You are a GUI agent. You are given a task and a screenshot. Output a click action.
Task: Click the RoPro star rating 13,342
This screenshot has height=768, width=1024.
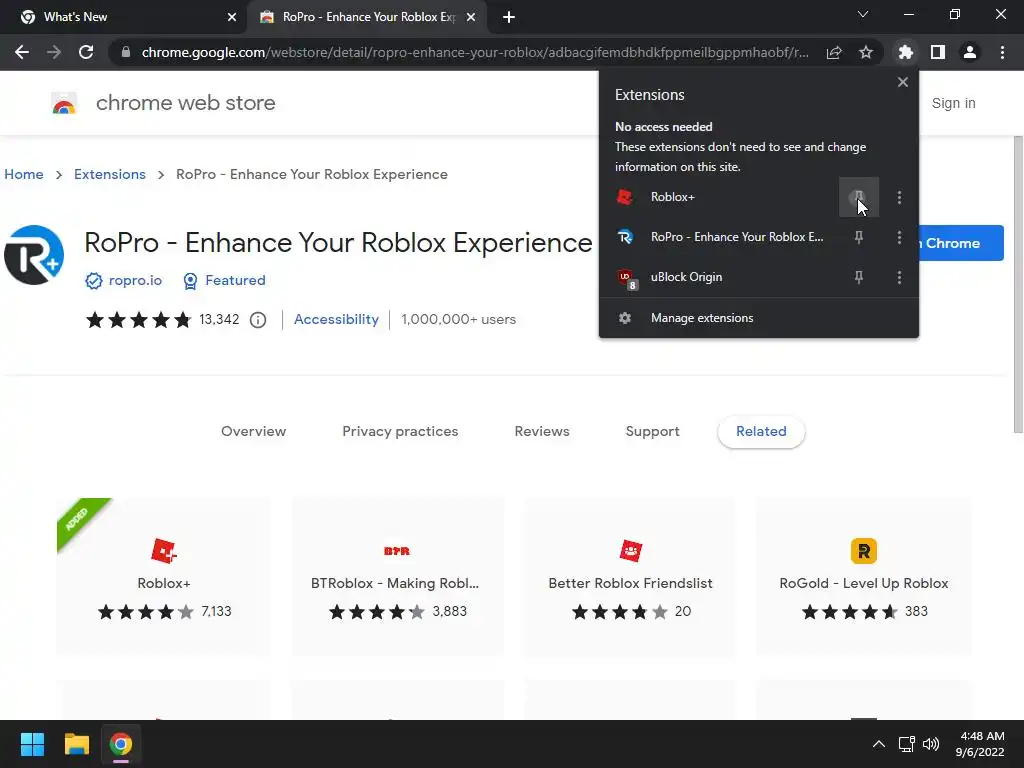(163, 319)
